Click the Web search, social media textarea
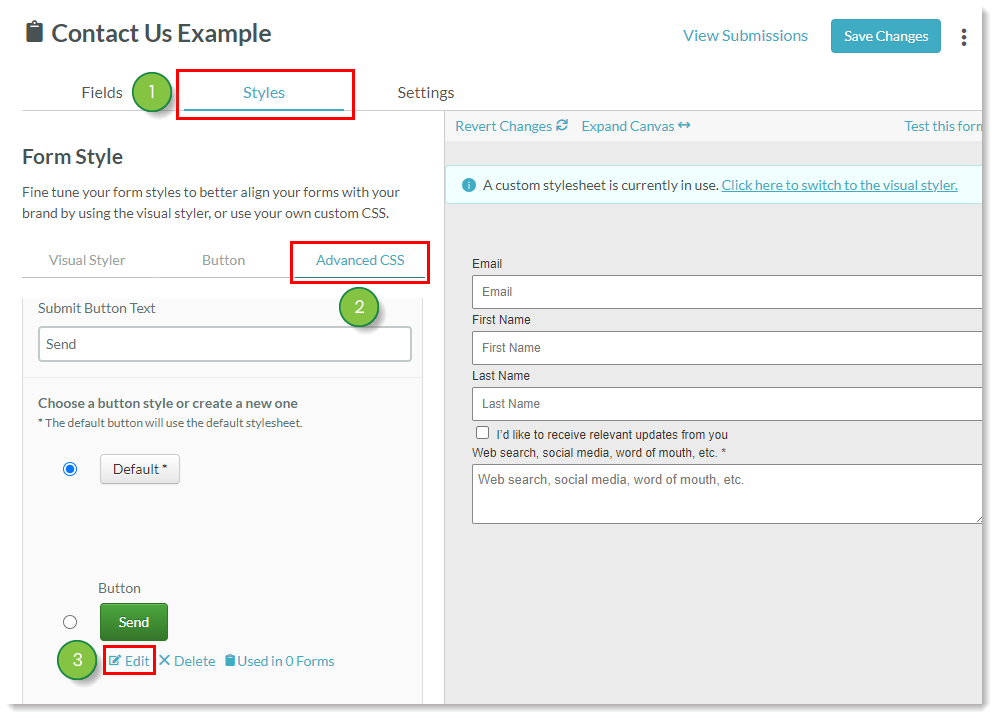This screenshot has width=997, height=719. tap(727, 494)
